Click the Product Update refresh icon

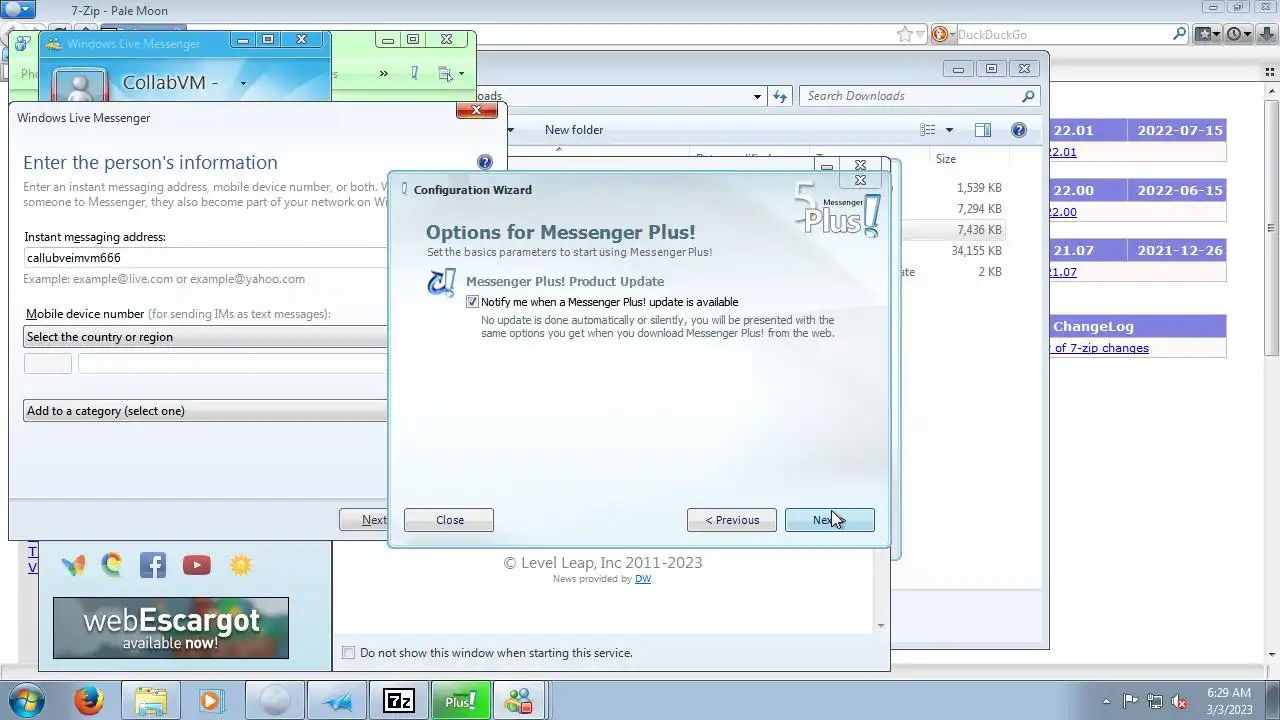[441, 283]
